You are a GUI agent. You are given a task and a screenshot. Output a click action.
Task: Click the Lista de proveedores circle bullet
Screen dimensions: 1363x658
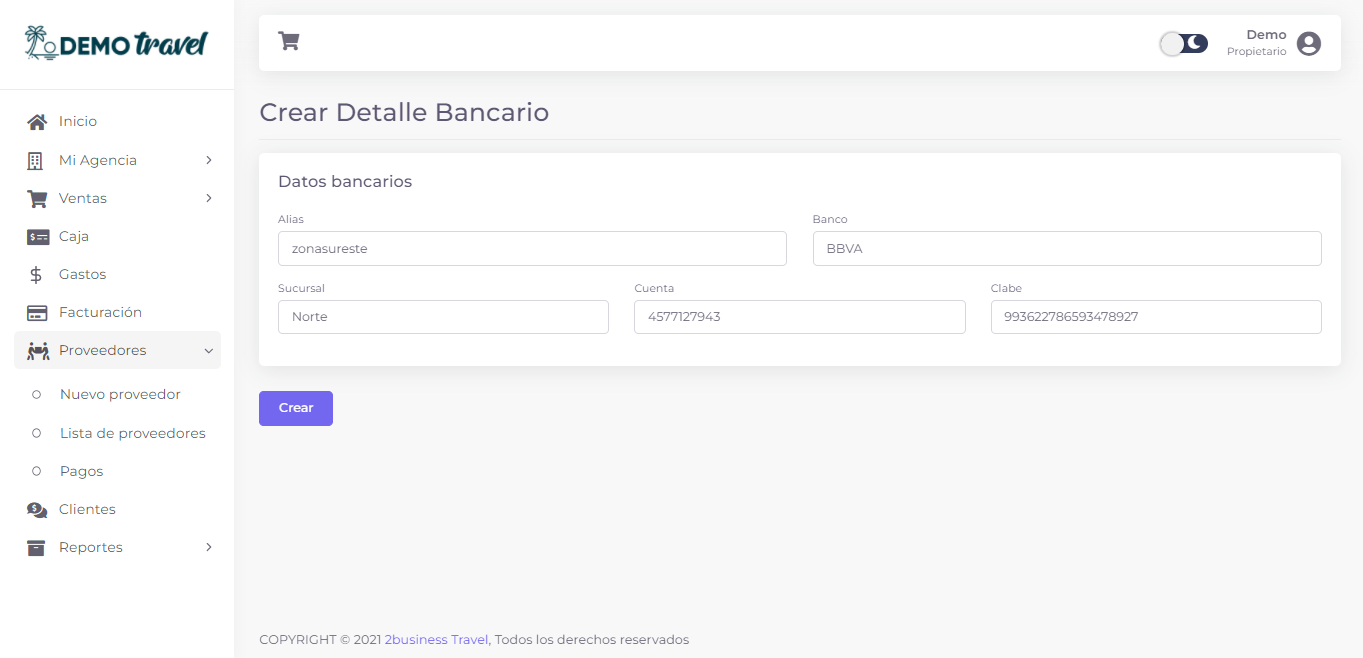pos(37,433)
